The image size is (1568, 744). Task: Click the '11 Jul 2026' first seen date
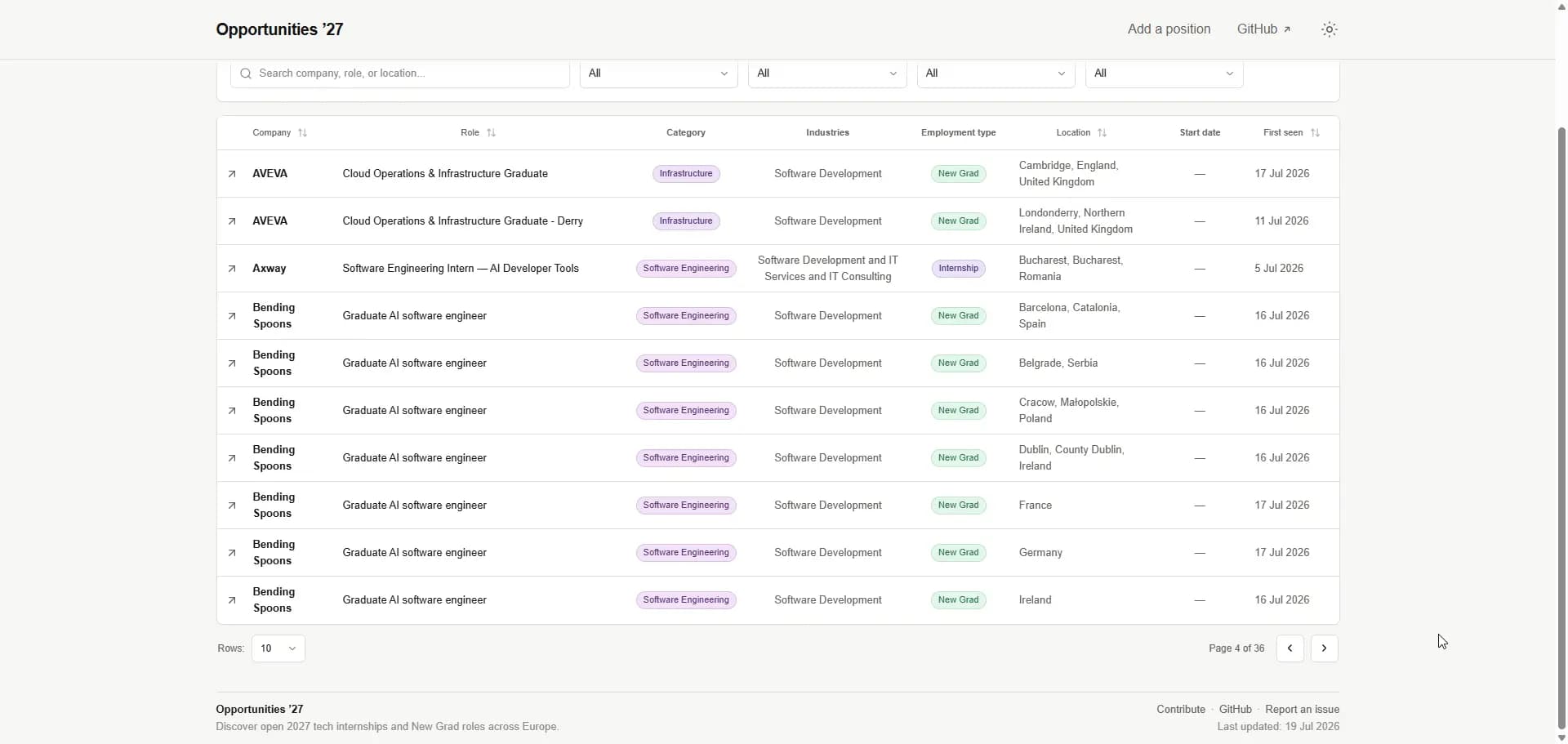tap(1282, 221)
